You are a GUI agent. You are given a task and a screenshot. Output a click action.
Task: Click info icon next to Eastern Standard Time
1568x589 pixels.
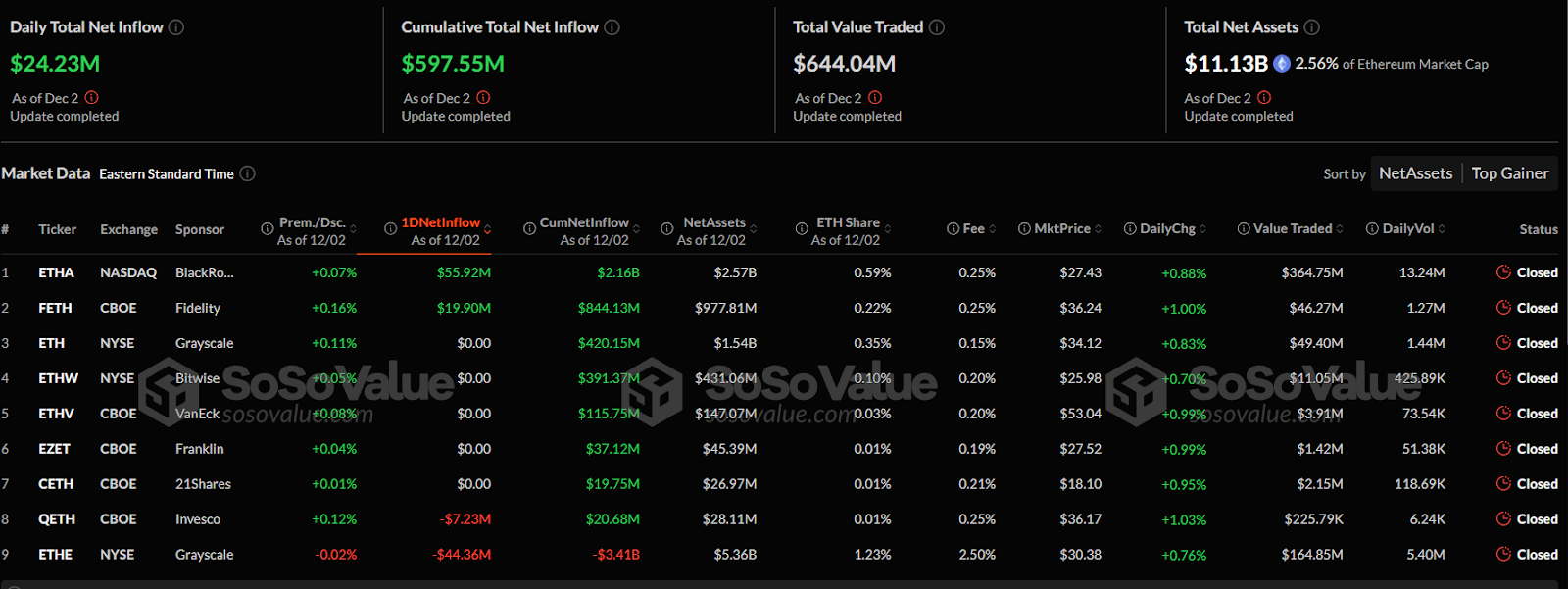coord(248,173)
